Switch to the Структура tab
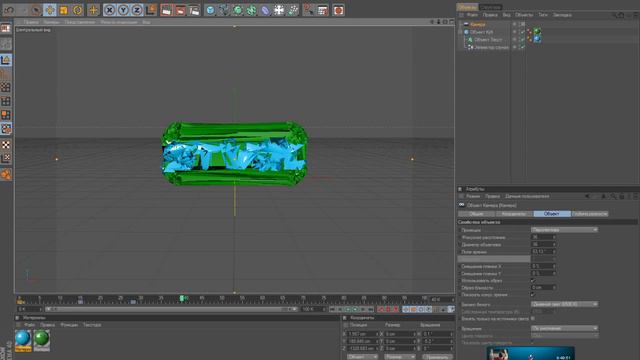Screen dimensions: 640x360 (490, 7)
